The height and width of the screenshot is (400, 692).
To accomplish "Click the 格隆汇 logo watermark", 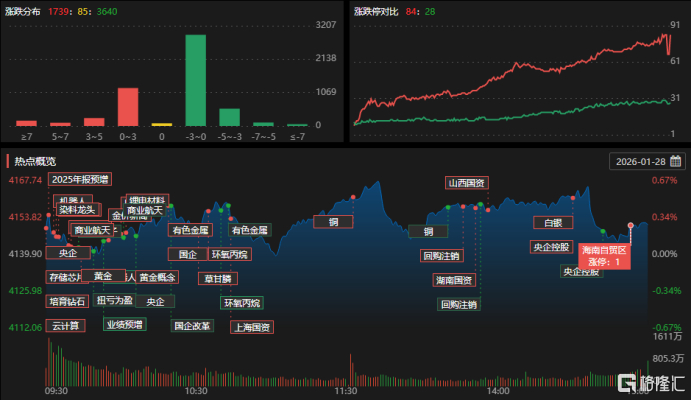I will (x=651, y=383).
